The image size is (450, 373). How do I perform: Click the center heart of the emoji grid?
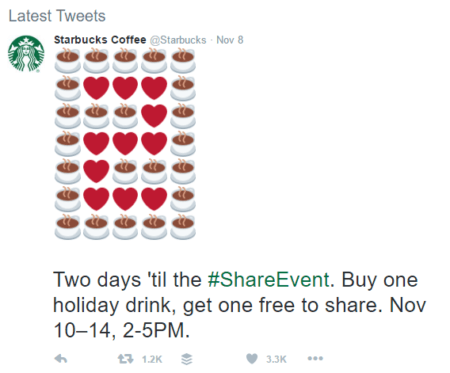click(125, 143)
